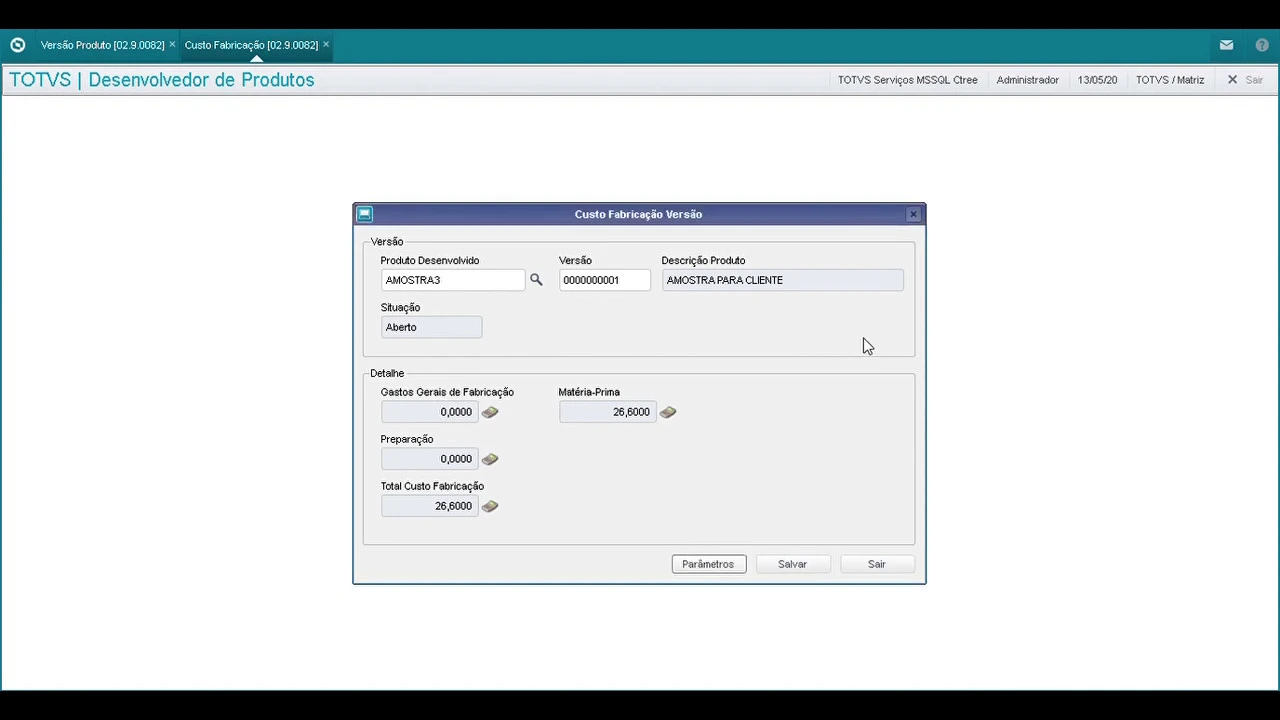This screenshot has width=1280, height=720.
Task: Click the Descrição Produto field
Action: 782,280
